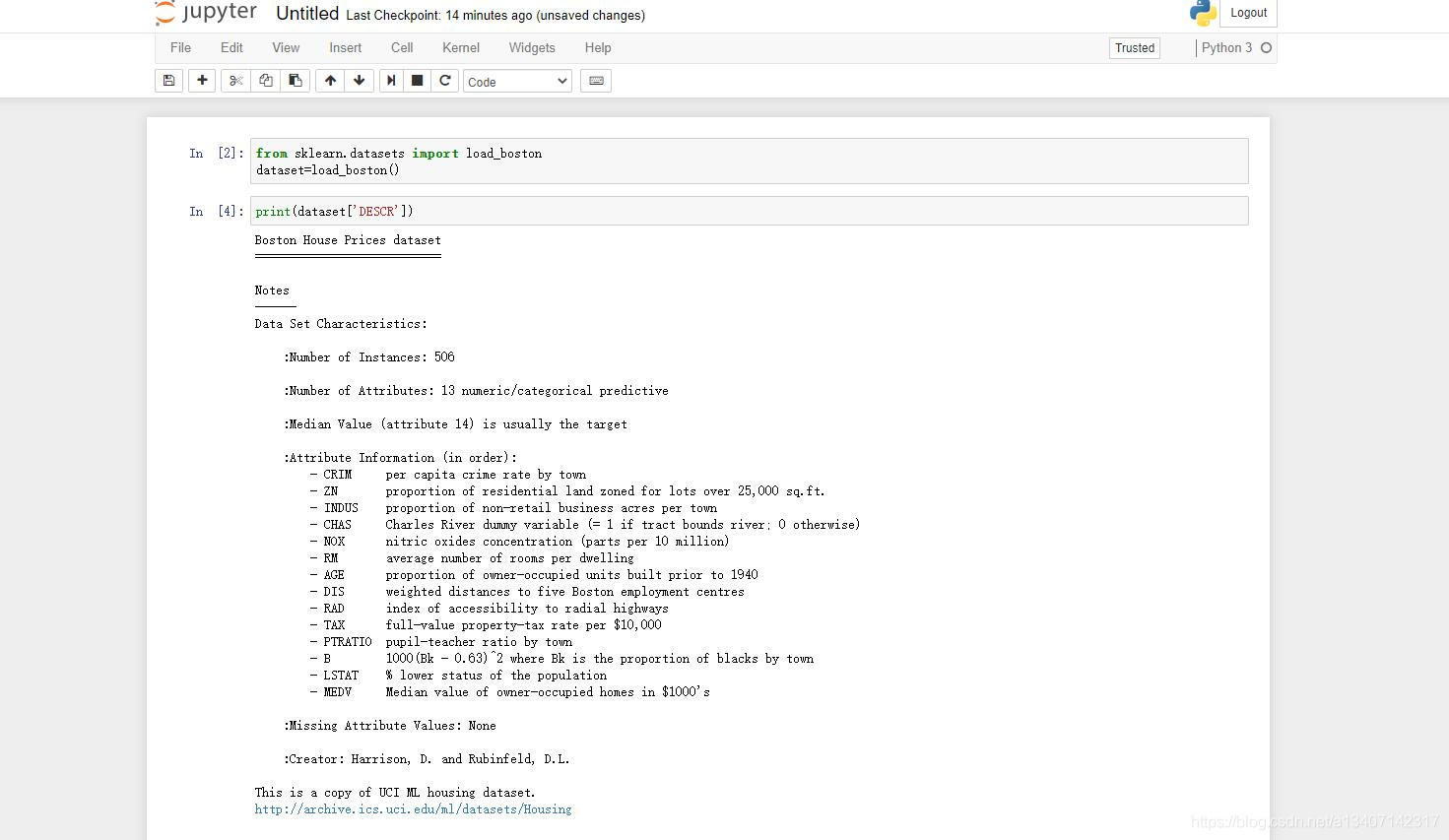1449x840 pixels.
Task: Move selected cell down arrow
Action: click(360, 81)
